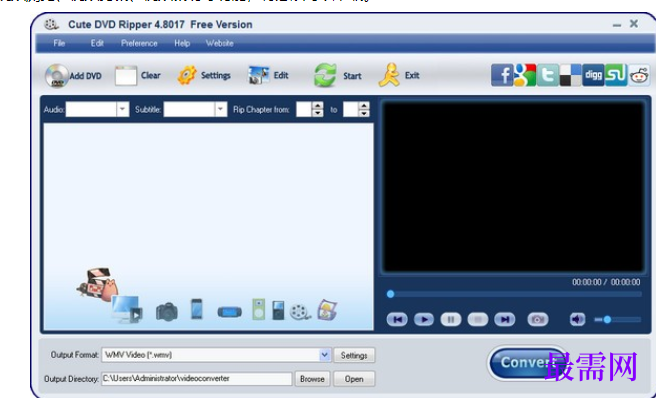The width and height of the screenshot is (656, 398).
Task: Click Settings button beside Output Format
Action: click(x=354, y=355)
